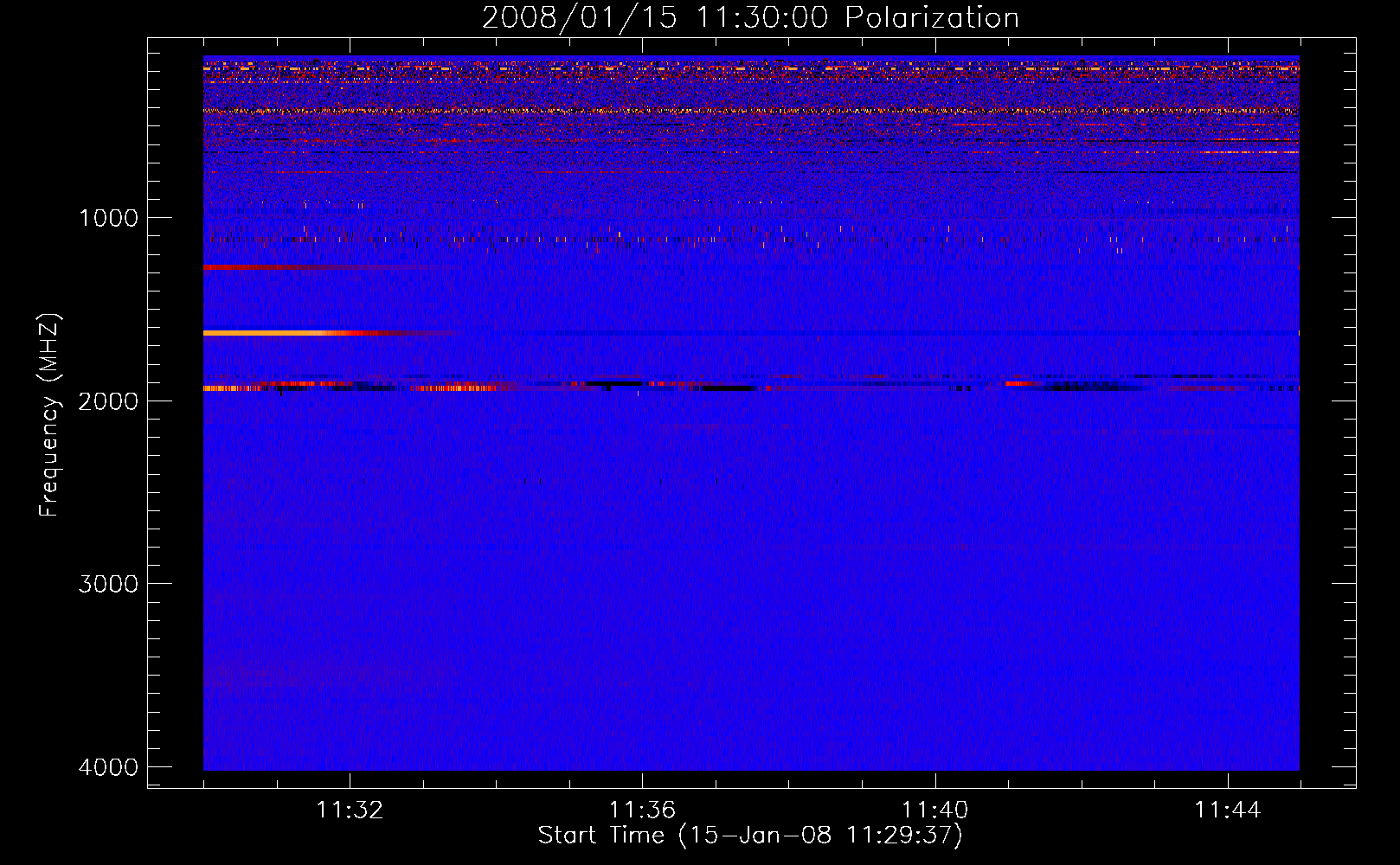Click the 1000 frequency tick label
This screenshot has width=1400, height=865.
click(x=108, y=218)
